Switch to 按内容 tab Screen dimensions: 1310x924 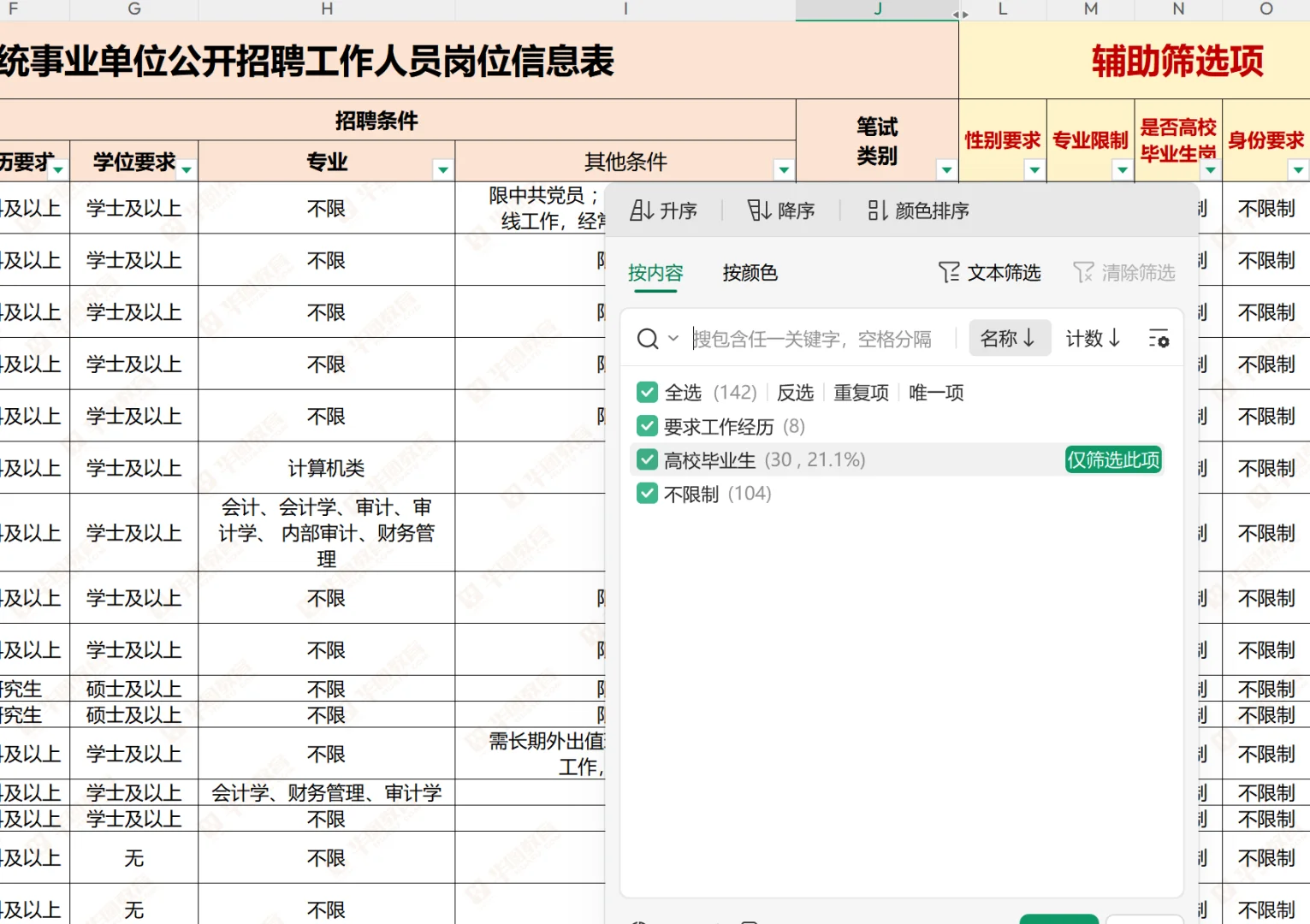coord(655,273)
